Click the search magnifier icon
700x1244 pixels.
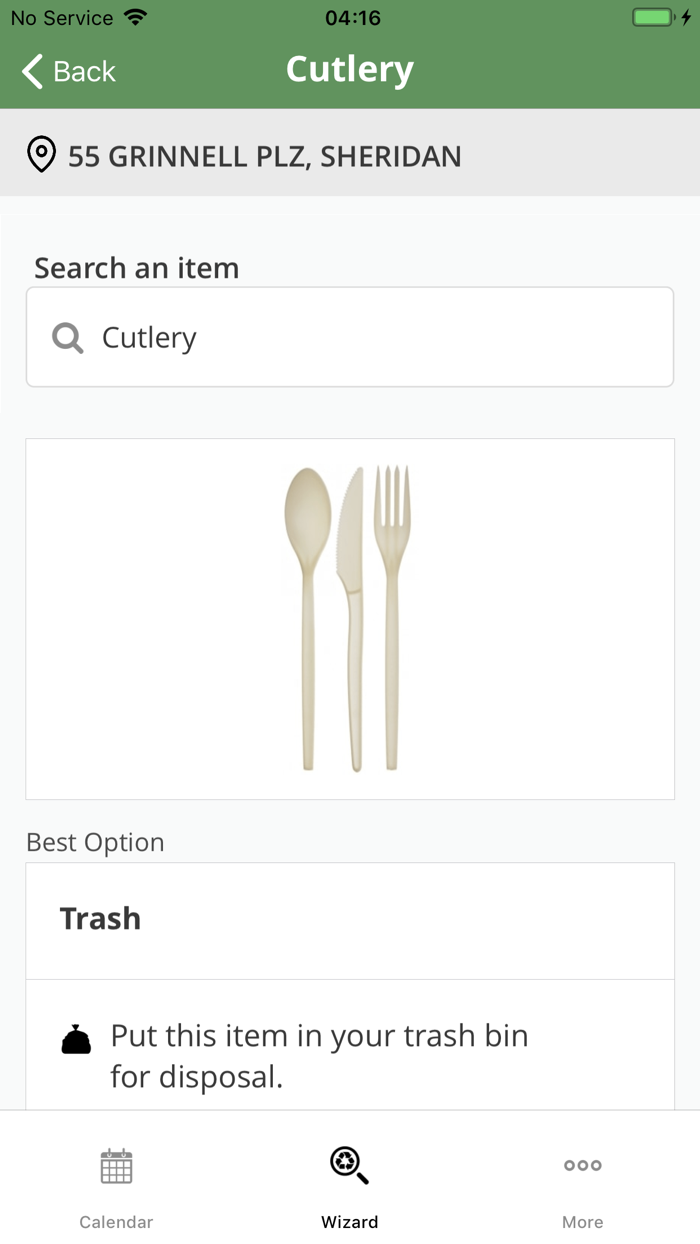click(67, 338)
